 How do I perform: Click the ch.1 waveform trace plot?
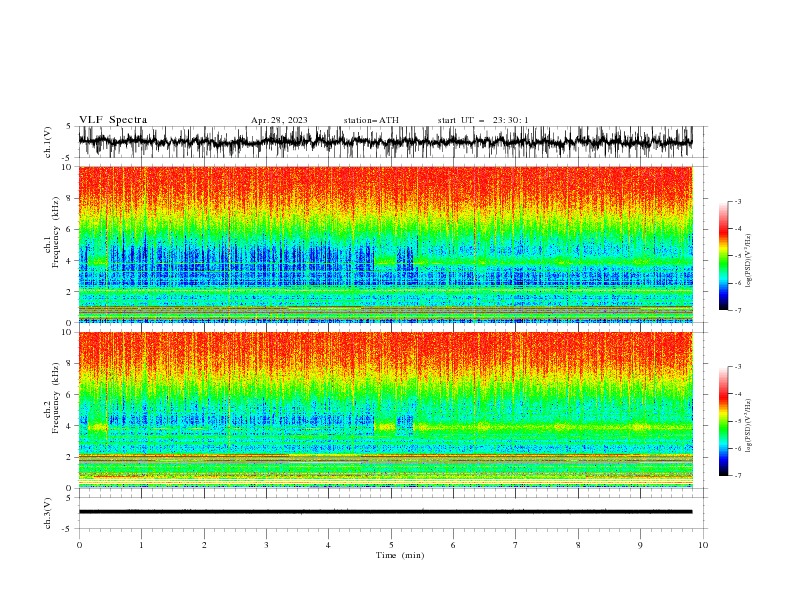[385, 142]
